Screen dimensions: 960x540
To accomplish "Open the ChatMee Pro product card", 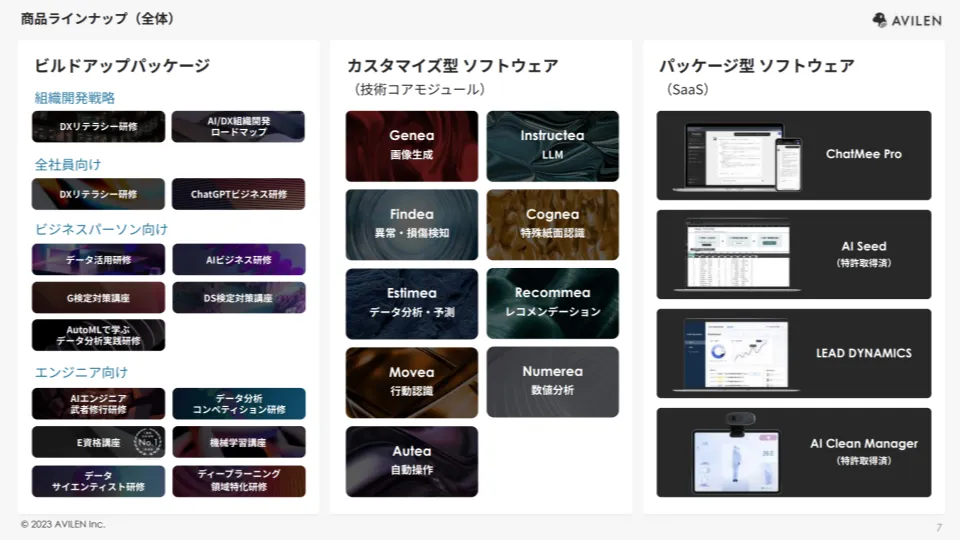I will coord(793,155).
